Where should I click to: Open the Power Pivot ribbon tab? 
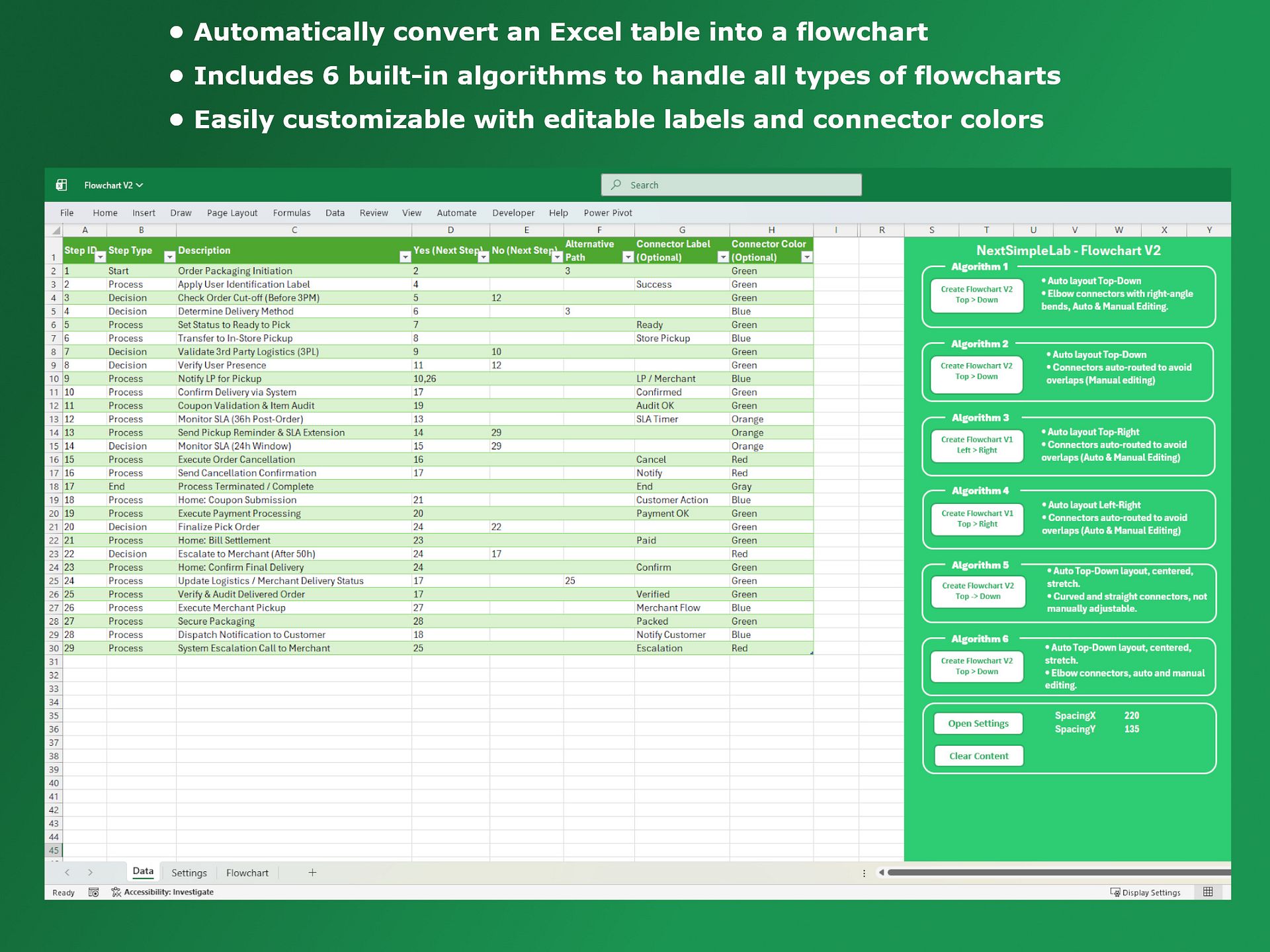(x=608, y=213)
